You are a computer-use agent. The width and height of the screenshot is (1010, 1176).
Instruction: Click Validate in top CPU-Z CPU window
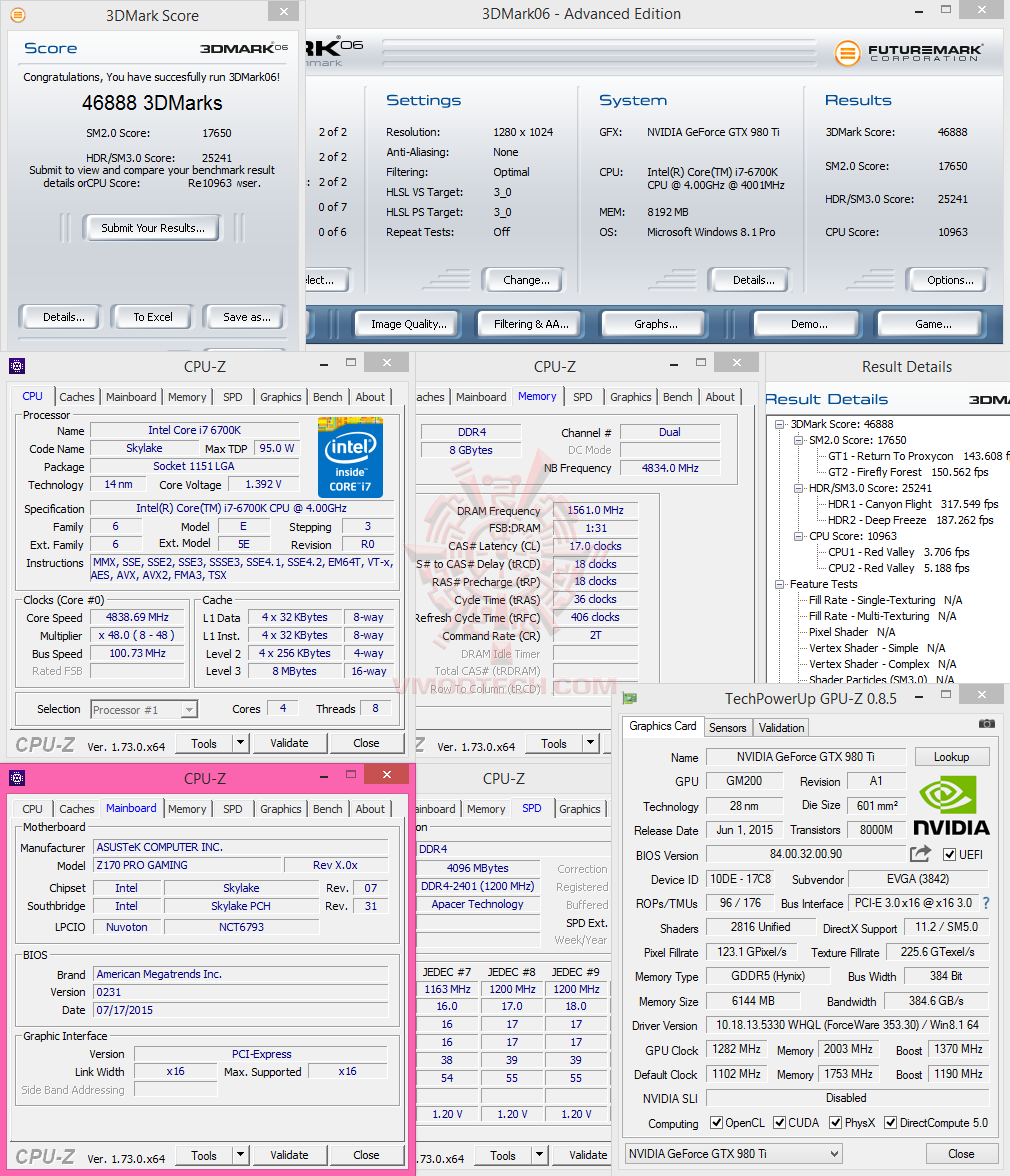pos(289,743)
